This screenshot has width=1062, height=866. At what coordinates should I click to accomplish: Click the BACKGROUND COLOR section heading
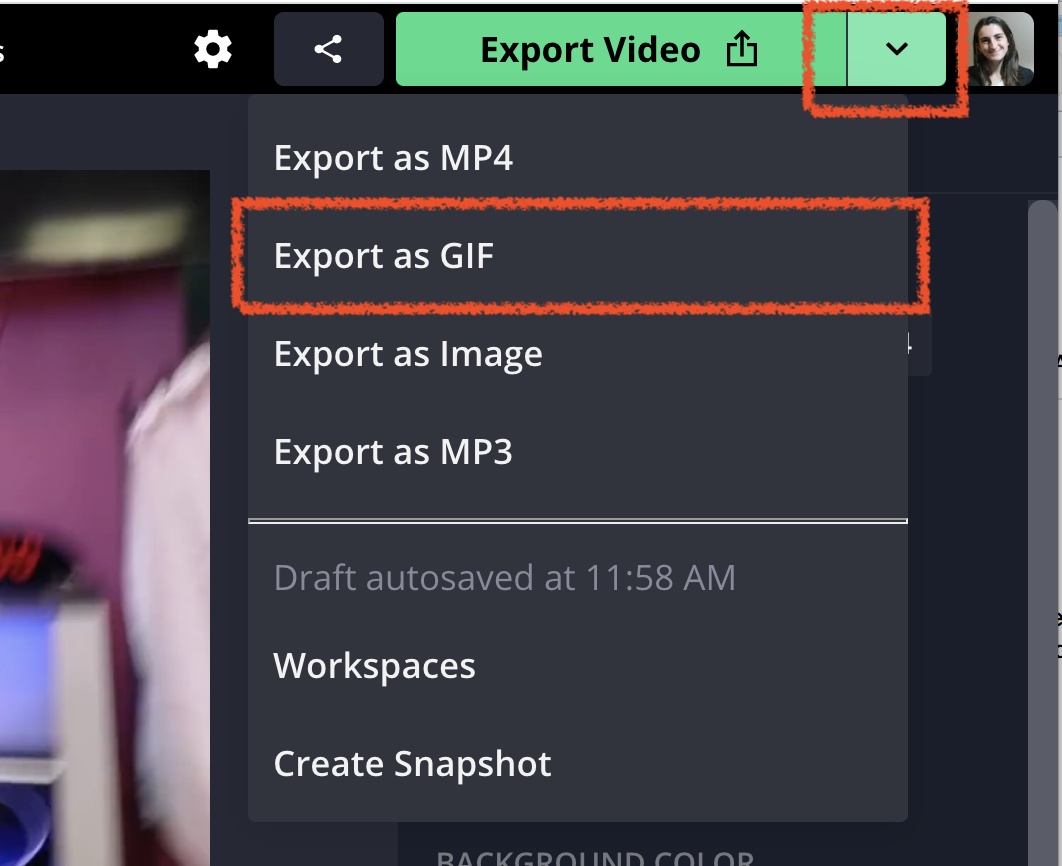pyautogui.click(x=594, y=858)
